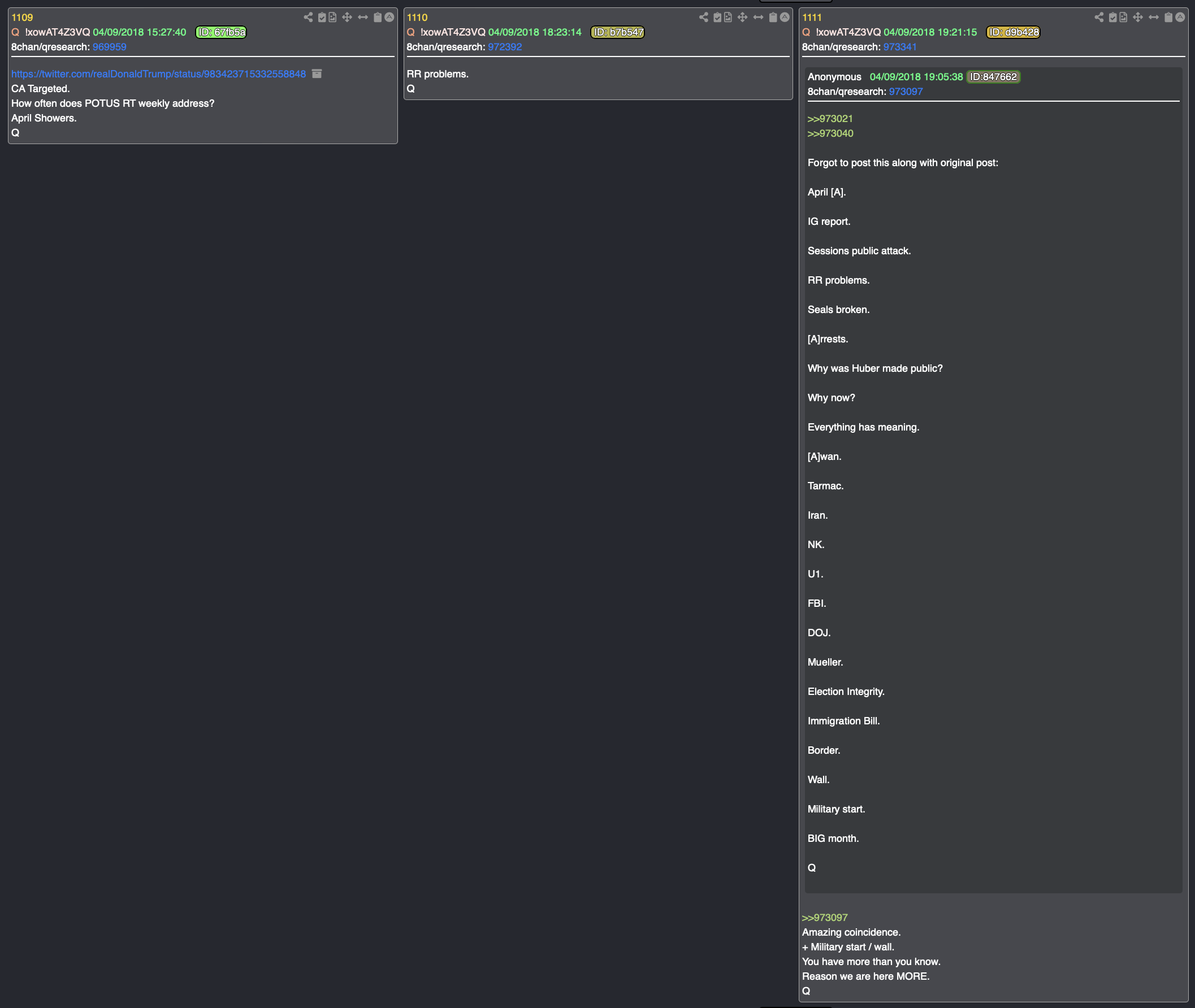Click the quoted post timestamp 04/09/2018 19:05:38
Viewport: 1195px width, 1008px height.
[916, 77]
